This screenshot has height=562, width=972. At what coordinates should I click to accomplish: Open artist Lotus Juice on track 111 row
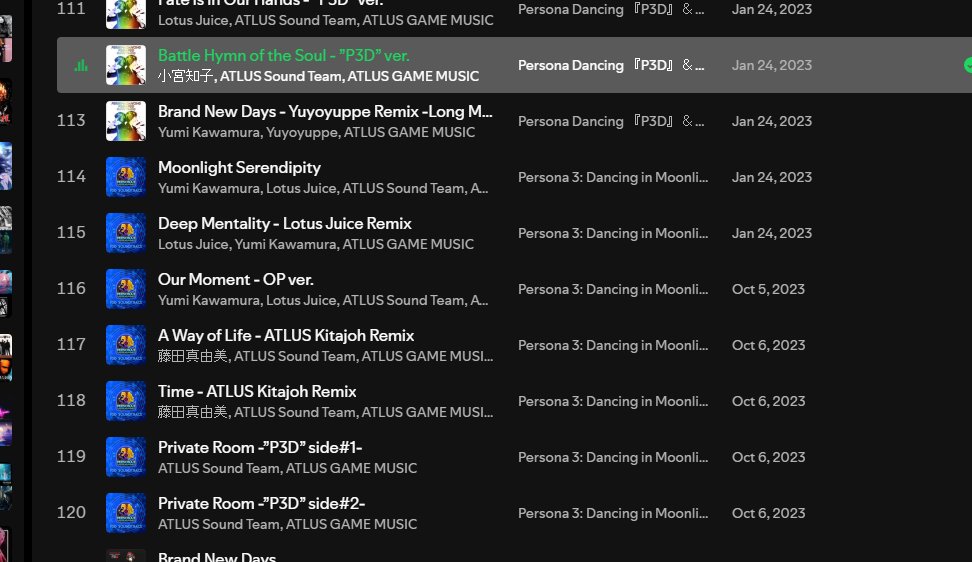[193, 20]
